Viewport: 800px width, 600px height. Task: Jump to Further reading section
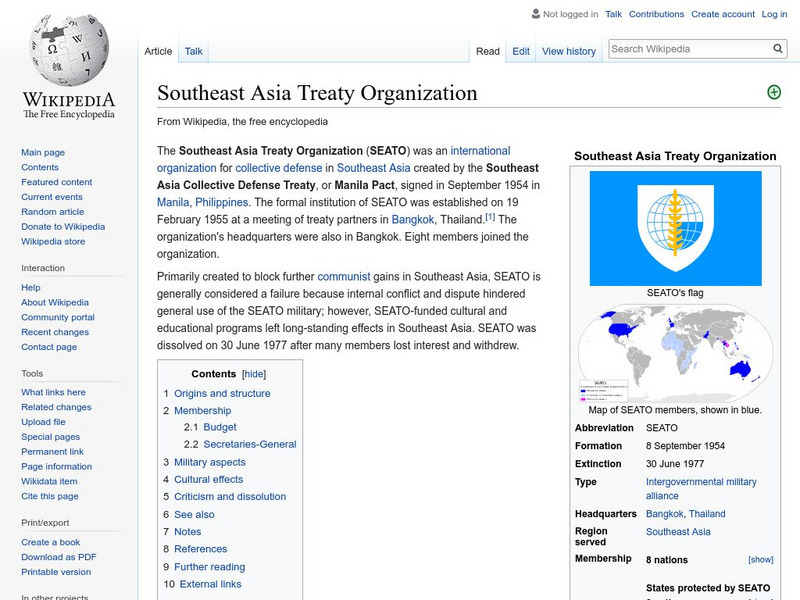pos(209,567)
